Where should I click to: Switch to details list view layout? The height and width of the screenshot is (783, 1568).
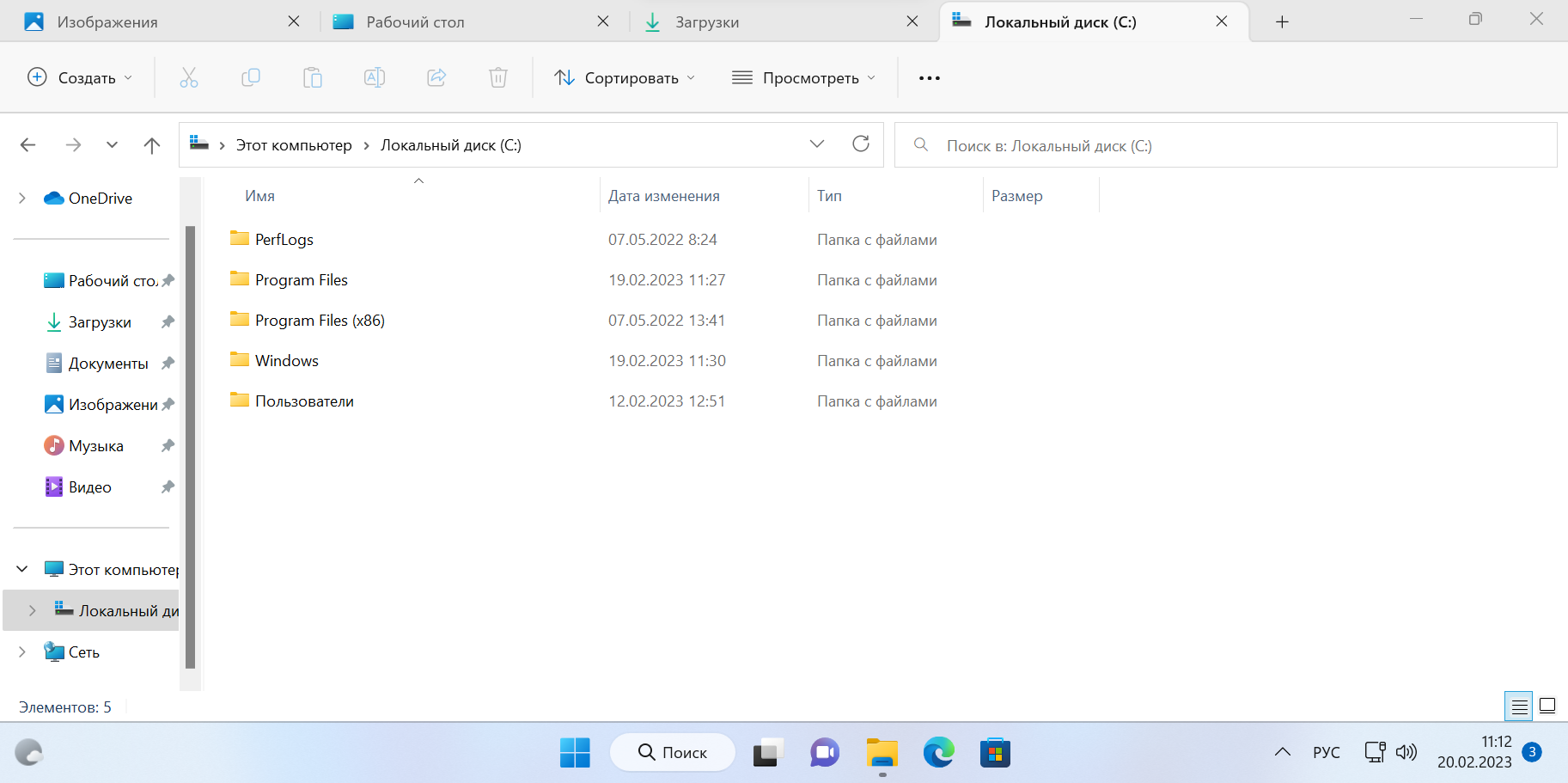pyautogui.click(x=1519, y=707)
